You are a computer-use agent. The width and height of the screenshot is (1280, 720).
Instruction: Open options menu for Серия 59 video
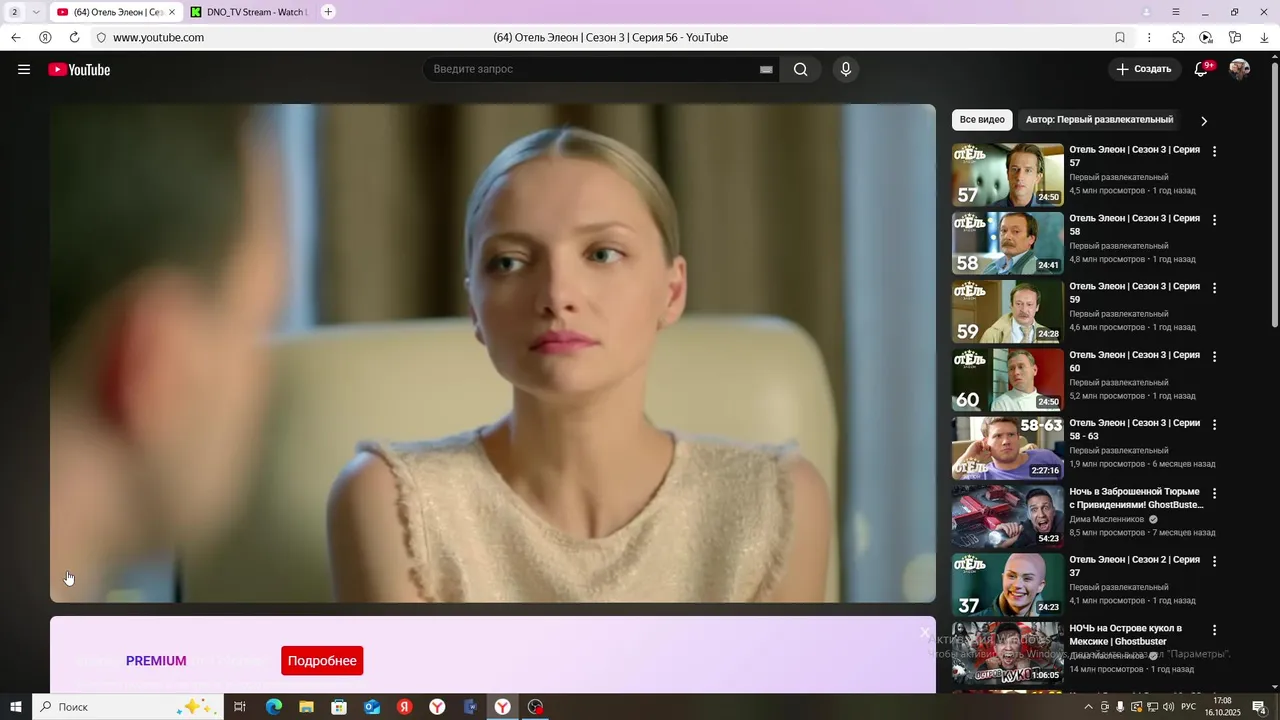point(1215,287)
